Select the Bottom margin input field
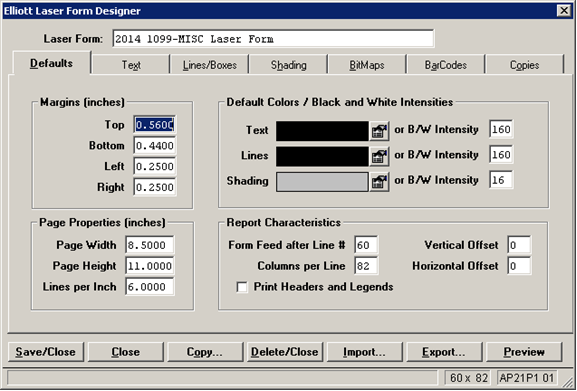Screen dimensions: 577x391 point(155,146)
